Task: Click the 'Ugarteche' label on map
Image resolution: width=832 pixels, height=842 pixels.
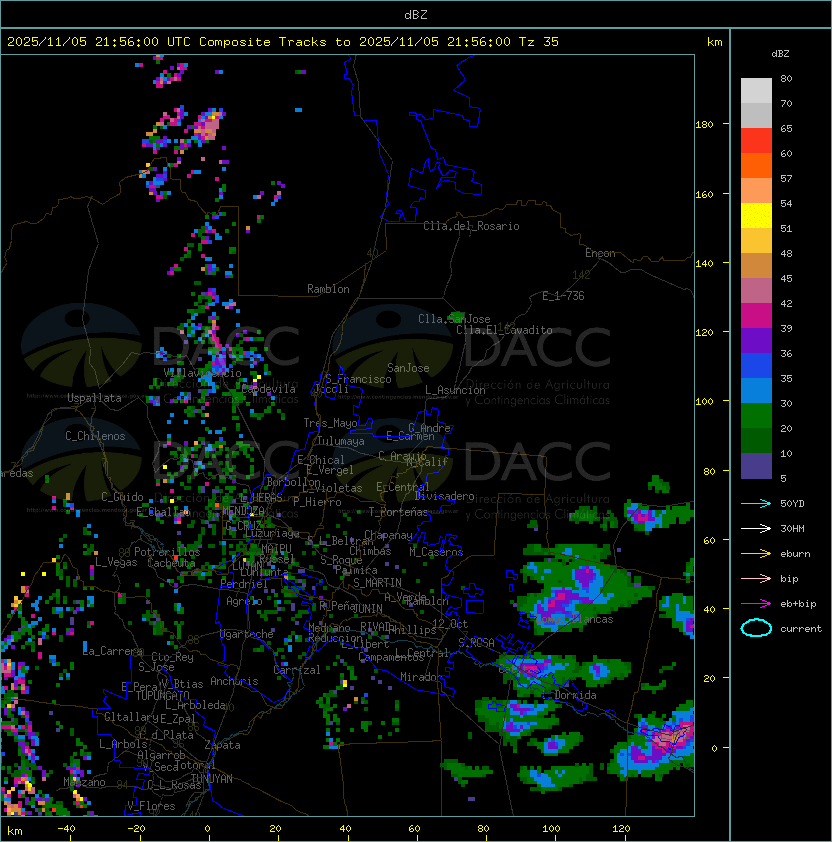Action: click(247, 634)
